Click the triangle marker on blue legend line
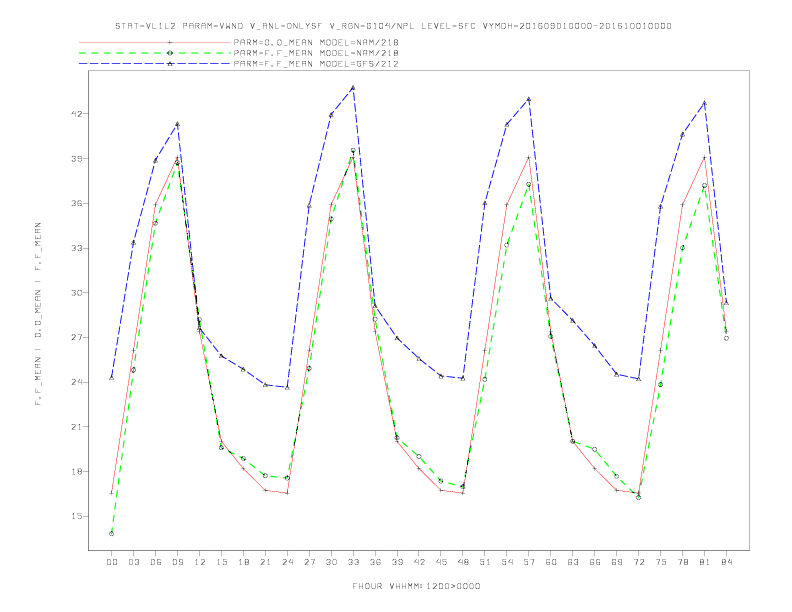This screenshot has height=612, width=792. click(170, 64)
